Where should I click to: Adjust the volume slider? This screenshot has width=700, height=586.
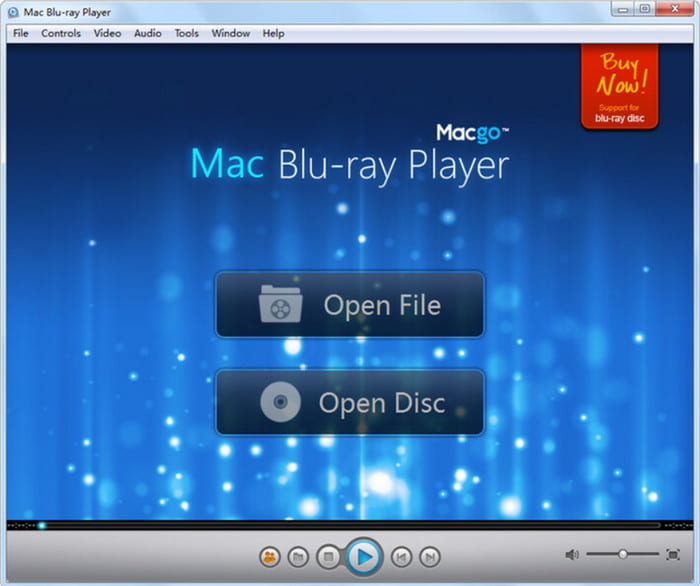pyautogui.click(x=623, y=554)
